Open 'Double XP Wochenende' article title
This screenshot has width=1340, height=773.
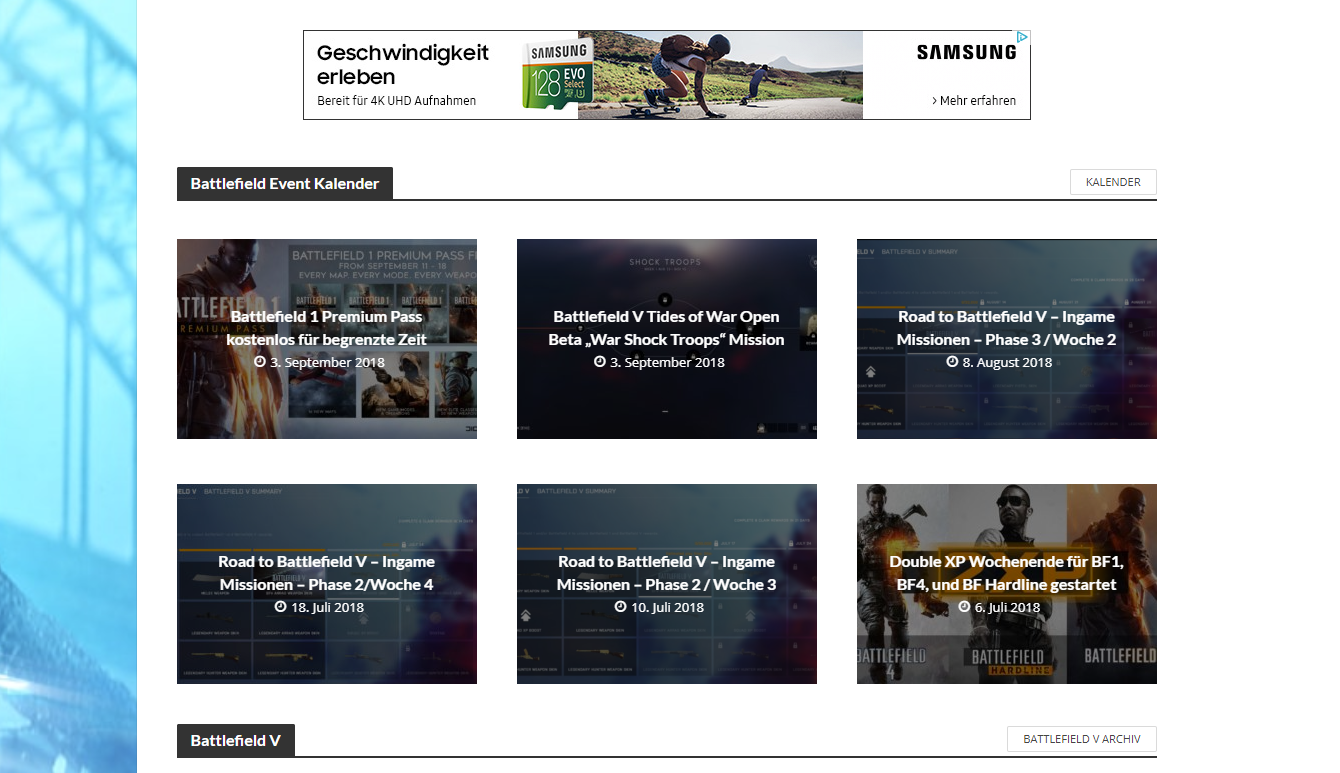click(x=1006, y=573)
